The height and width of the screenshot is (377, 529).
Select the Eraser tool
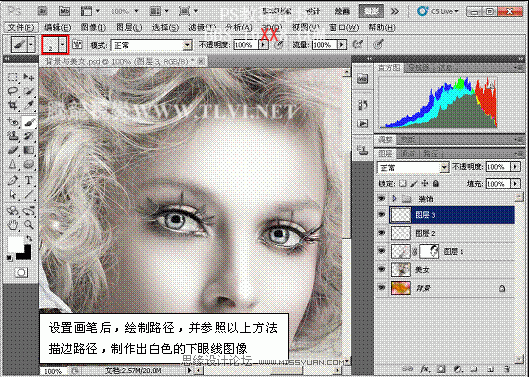coord(12,150)
